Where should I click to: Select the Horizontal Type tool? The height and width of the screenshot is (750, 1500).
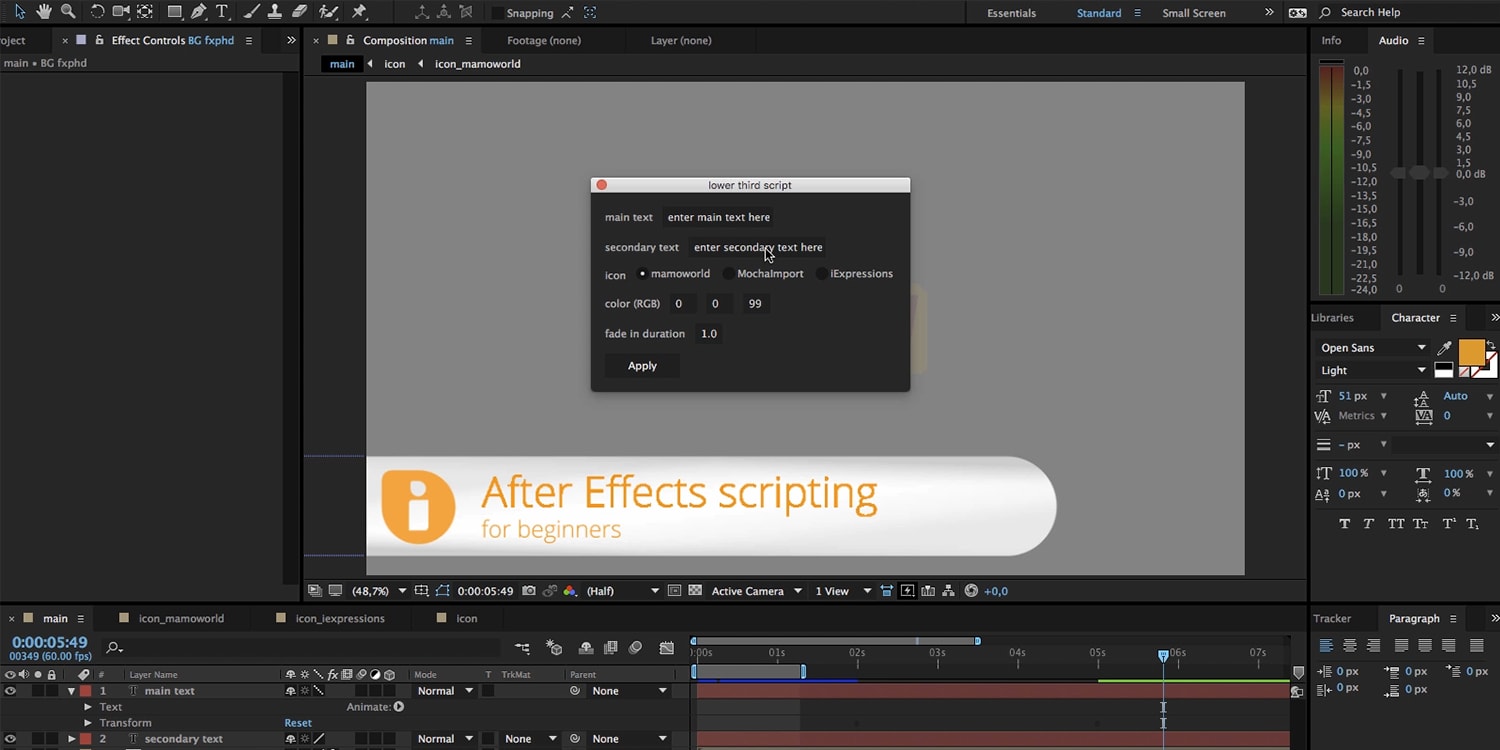click(222, 12)
